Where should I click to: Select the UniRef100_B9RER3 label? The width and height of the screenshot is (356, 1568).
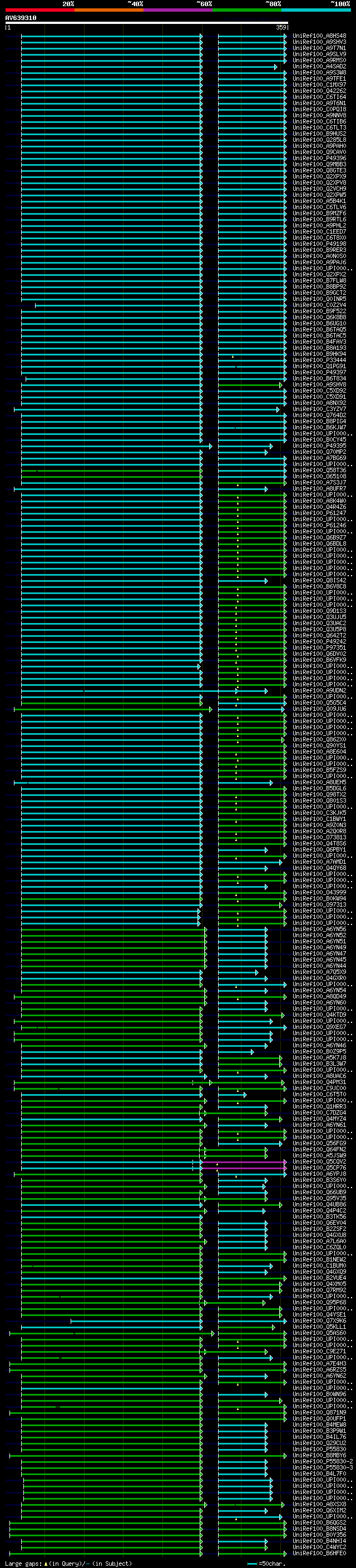pos(319,250)
